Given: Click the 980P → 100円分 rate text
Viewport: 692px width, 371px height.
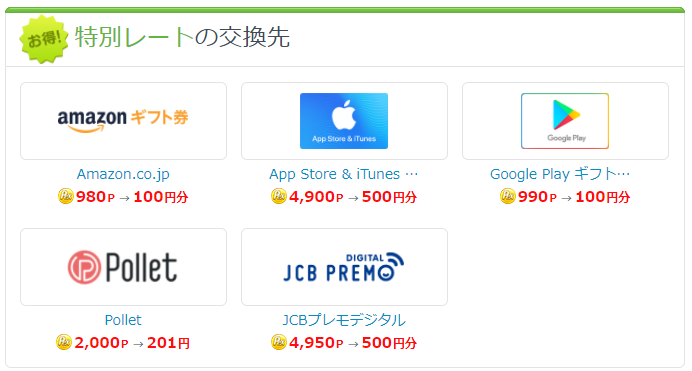Looking at the screenshot, I should 132,197.
